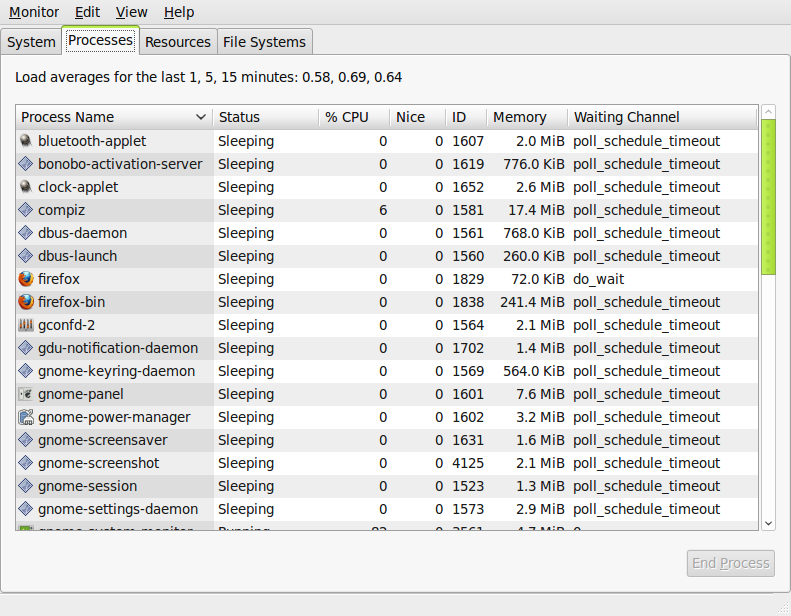Select the firefox-bin process name
This screenshot has height=616, width=791.
pos(72,302)
